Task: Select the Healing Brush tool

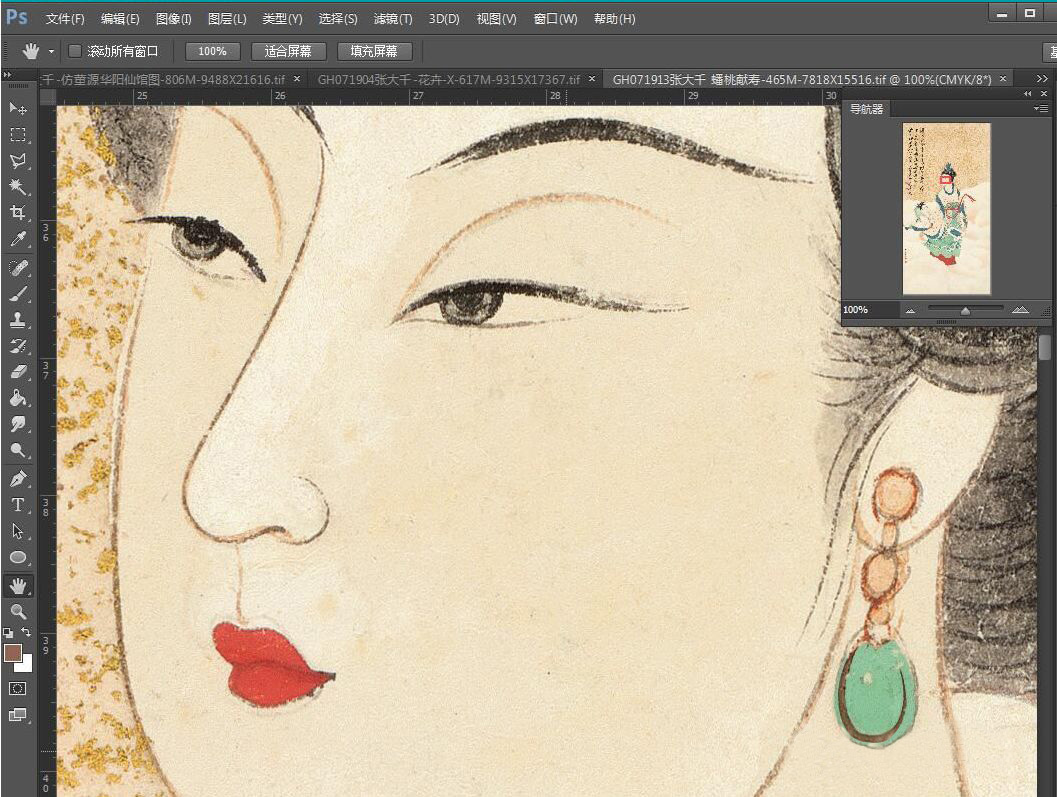Action: [18, 268]
